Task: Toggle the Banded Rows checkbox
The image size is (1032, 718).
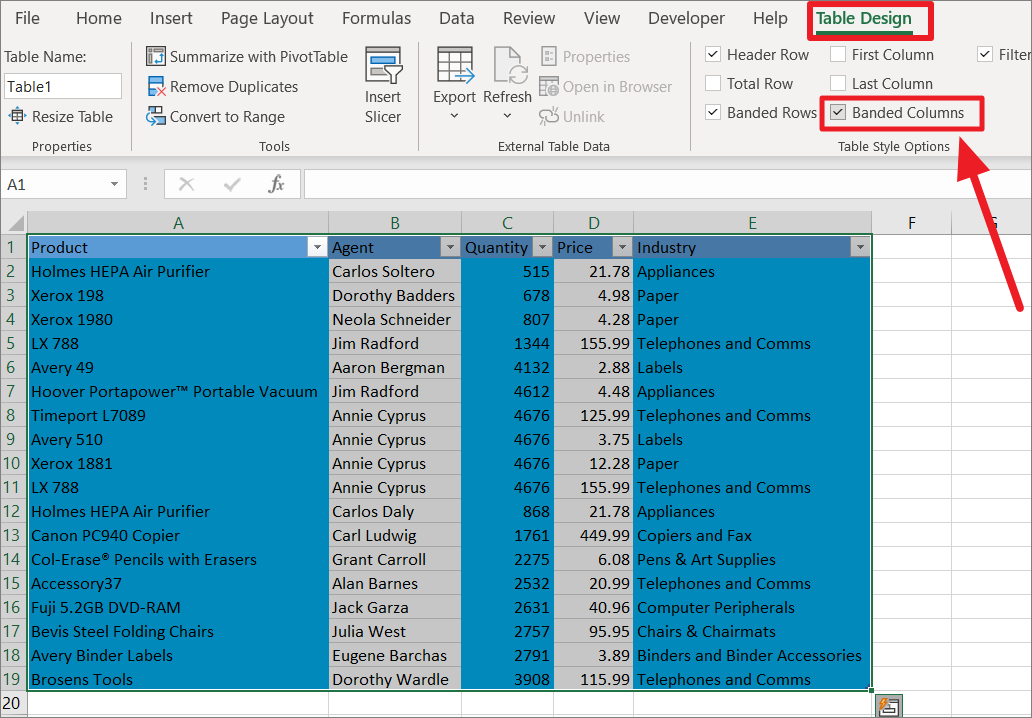Action: (x=713, y=112)
